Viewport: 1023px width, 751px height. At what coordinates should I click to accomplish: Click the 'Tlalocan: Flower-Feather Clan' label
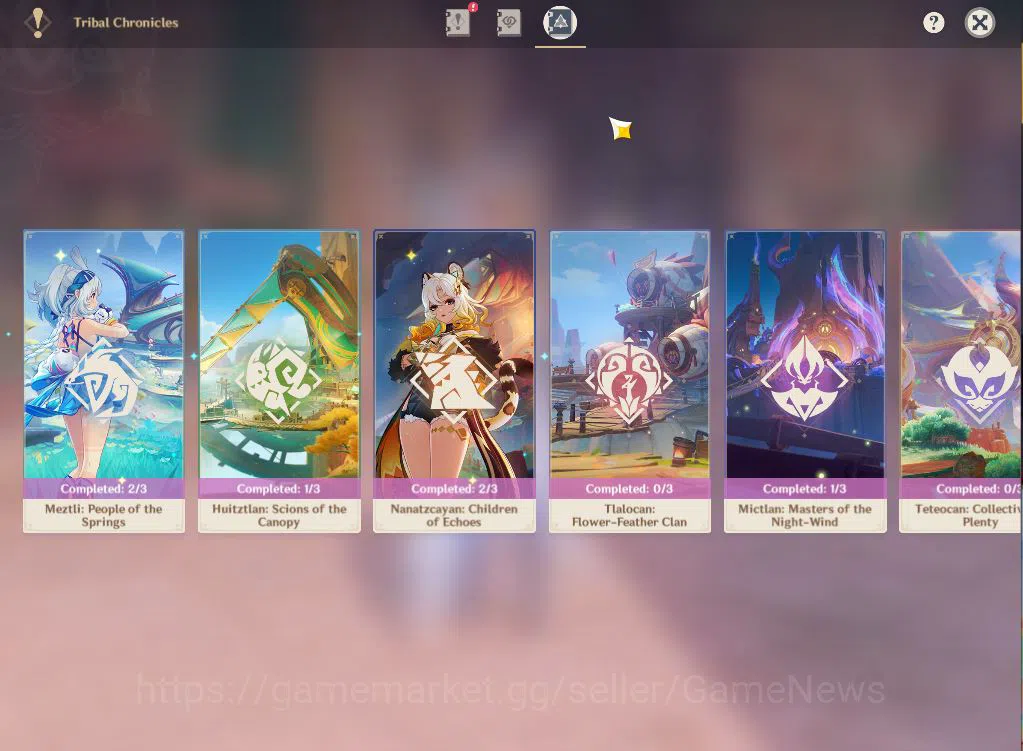pyautogui.click(x=630, y=515)
